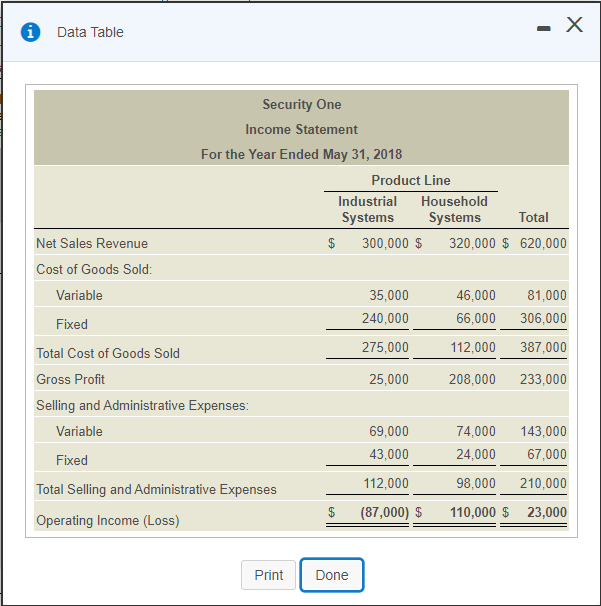Click fixed COGS total 306,000
Screen dimensions: 601x606
(x=543, y=318)
